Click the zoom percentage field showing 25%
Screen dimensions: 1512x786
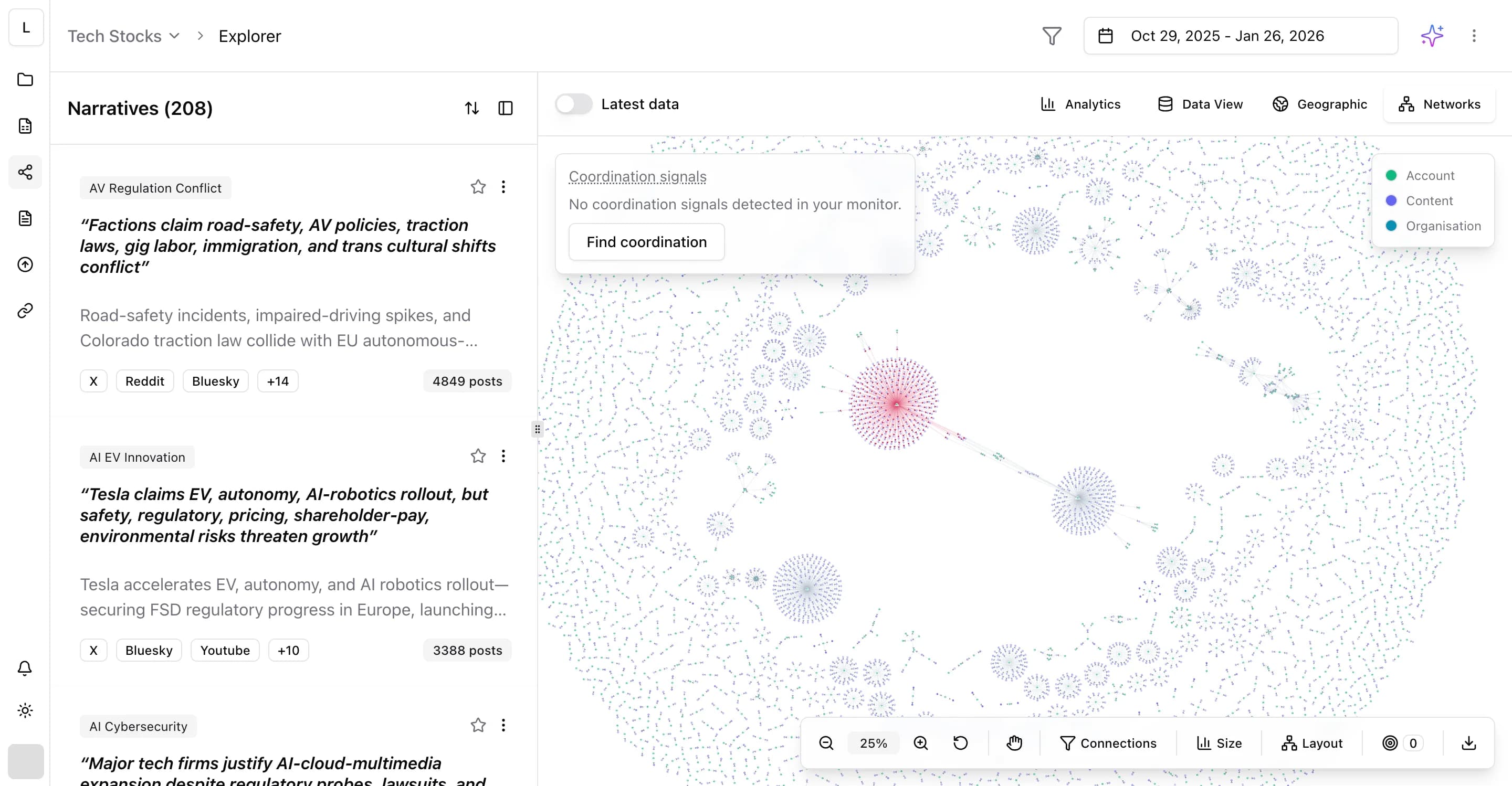click(x=874, y=742)
